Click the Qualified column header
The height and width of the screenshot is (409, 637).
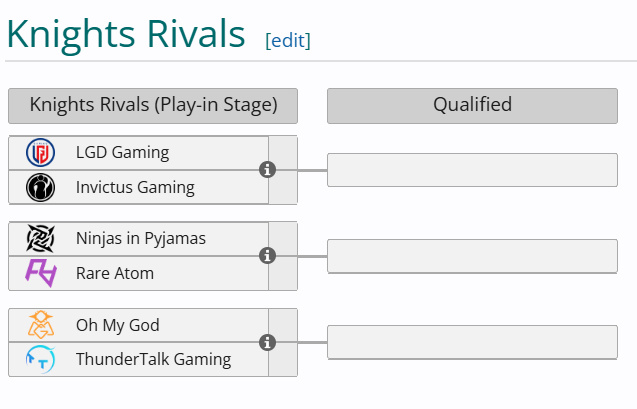pyautogui.click(x=472, y=106)
